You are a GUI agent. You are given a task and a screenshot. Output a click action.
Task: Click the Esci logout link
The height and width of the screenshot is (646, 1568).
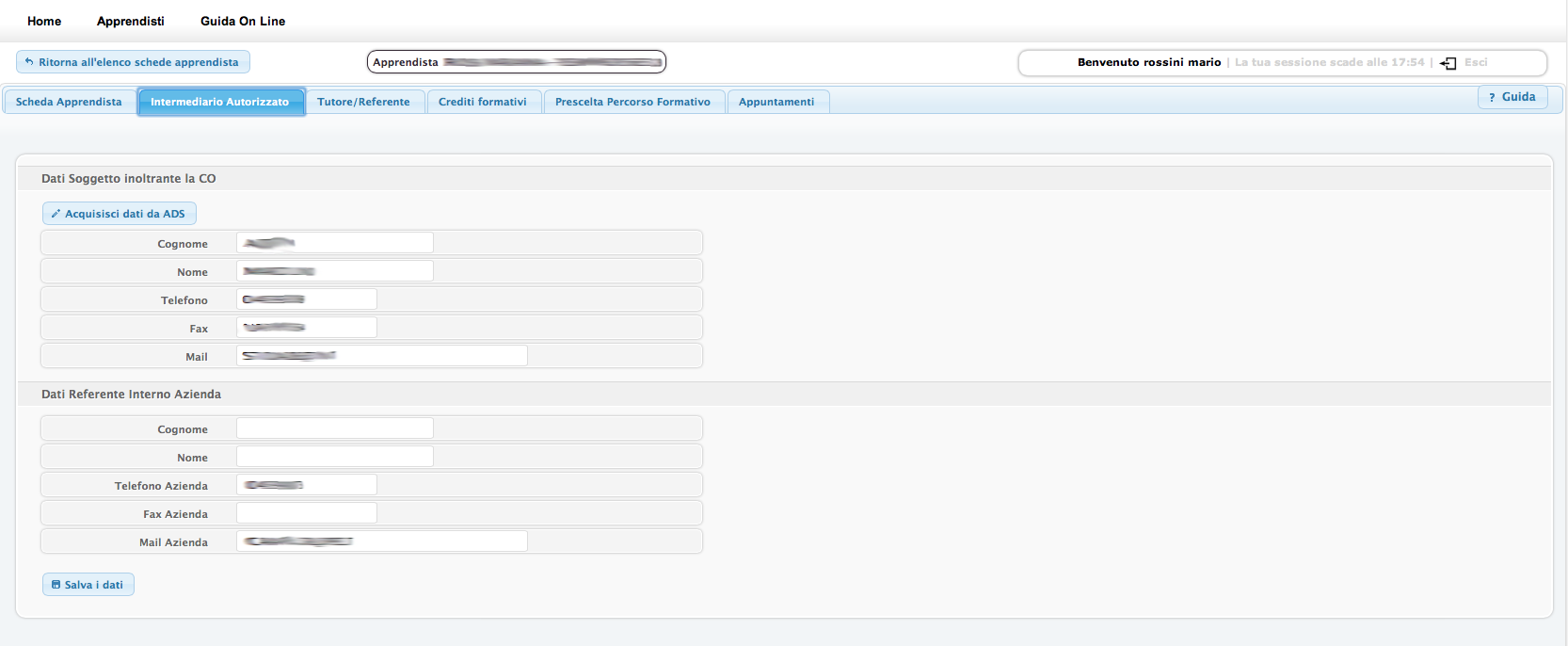1476,62
